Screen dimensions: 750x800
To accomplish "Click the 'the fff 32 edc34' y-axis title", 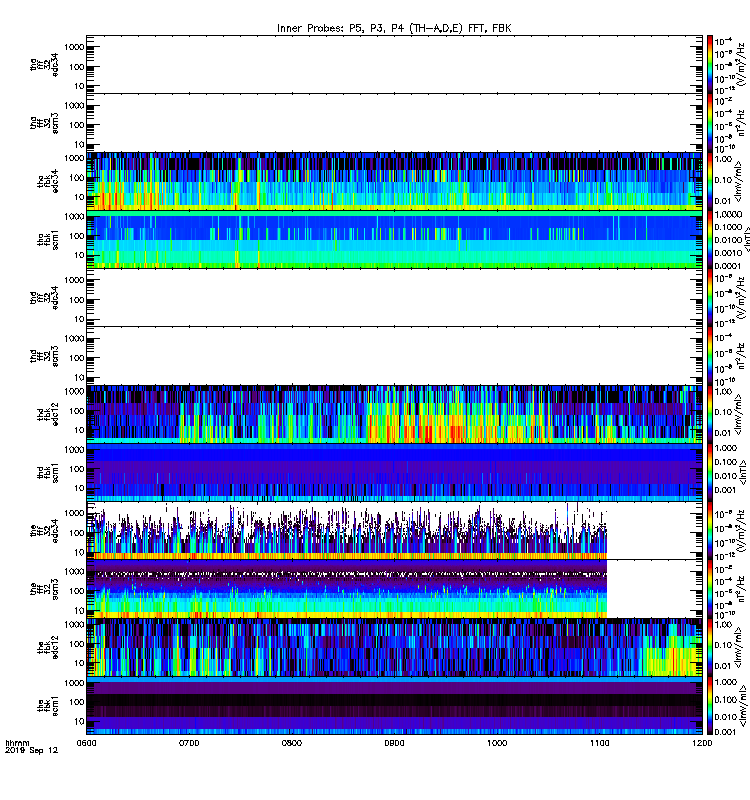I will (44, 531).
